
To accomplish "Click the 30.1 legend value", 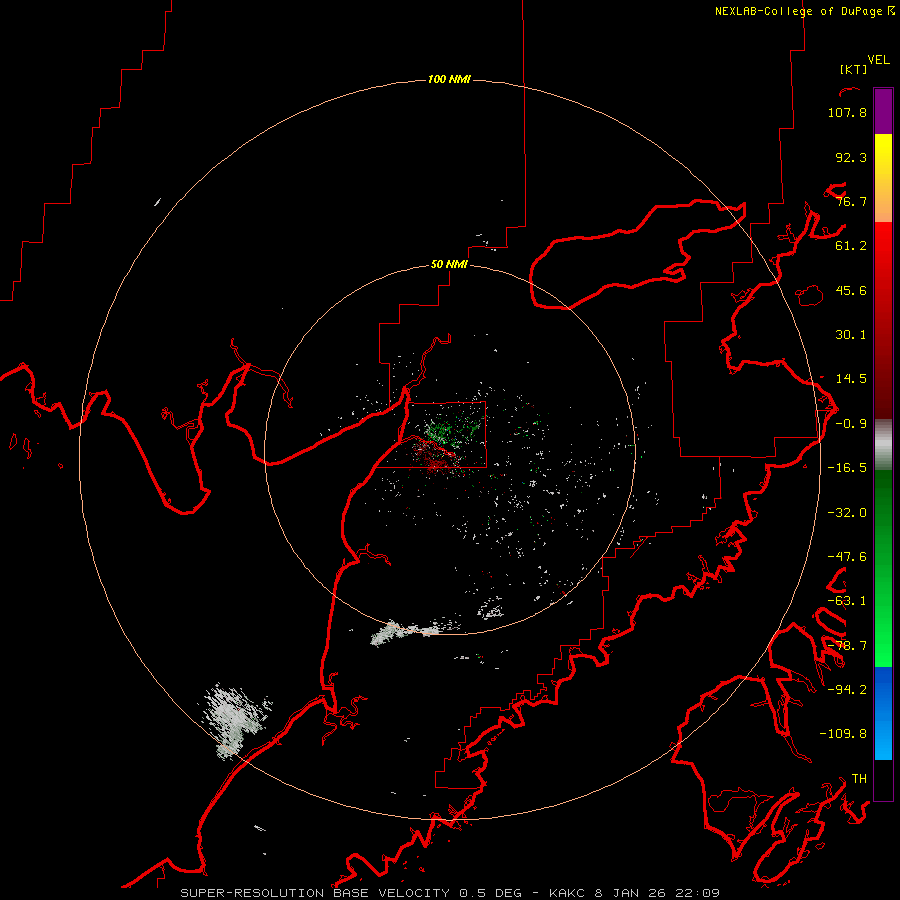I will tap(851, 335).
